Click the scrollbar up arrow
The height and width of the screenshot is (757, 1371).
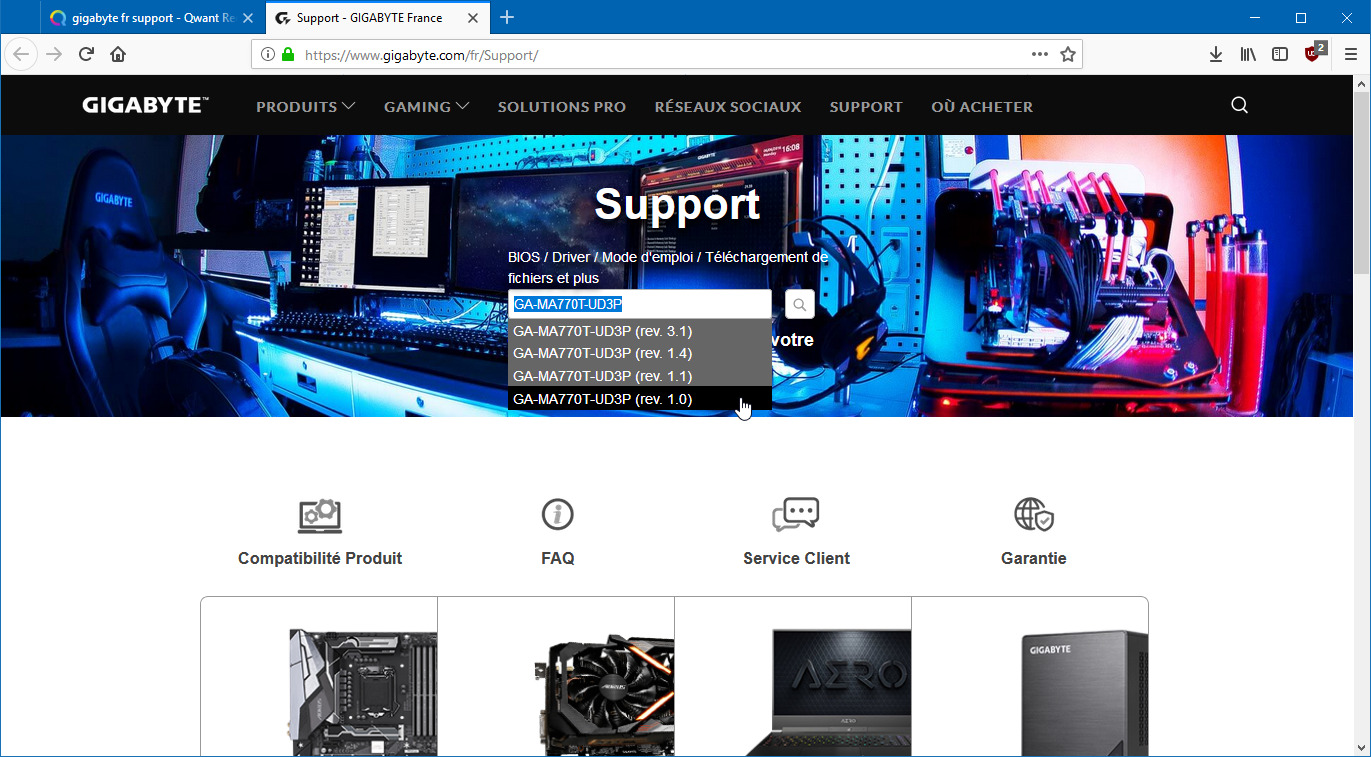(x=1361, y=83)
